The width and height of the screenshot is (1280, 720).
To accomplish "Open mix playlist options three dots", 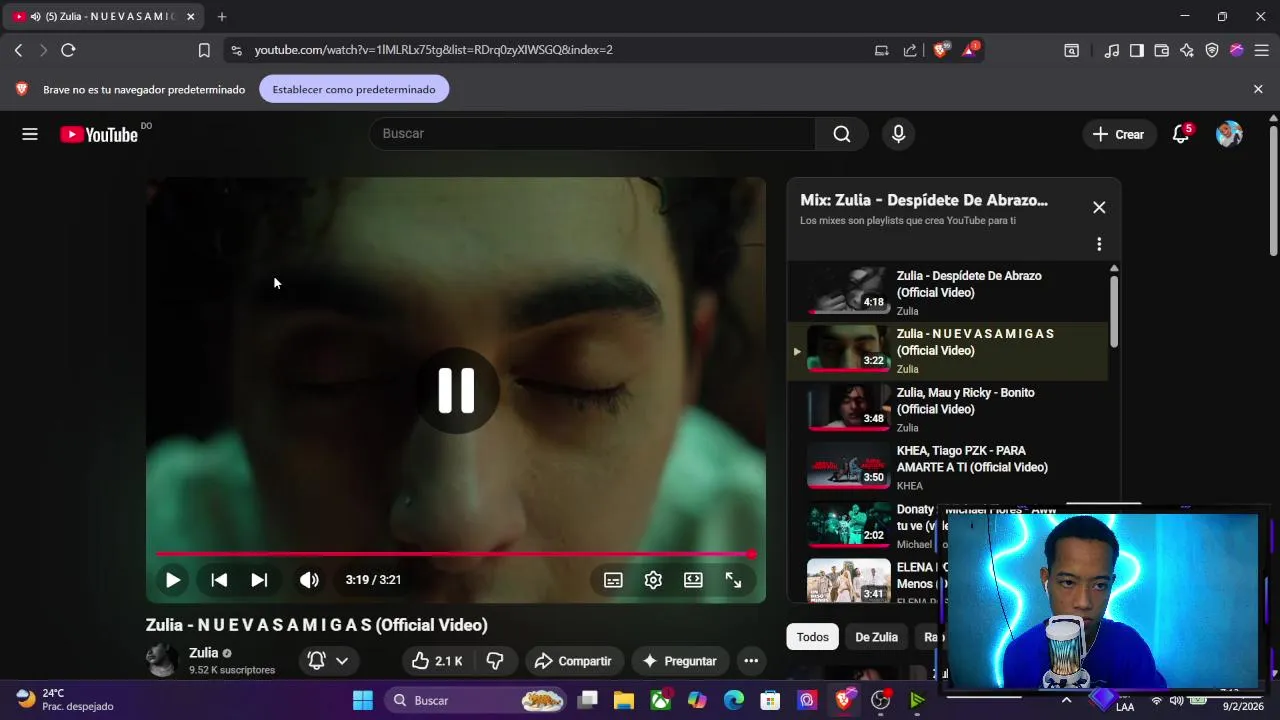I will click(x=1099, y=244).
